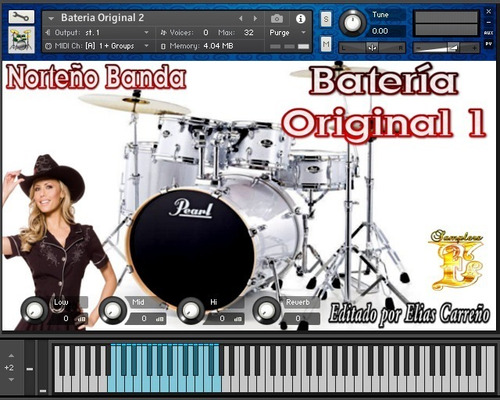Click the Hi EQ knob
This screenshot has height=400, width=500.
coord(191,310)
